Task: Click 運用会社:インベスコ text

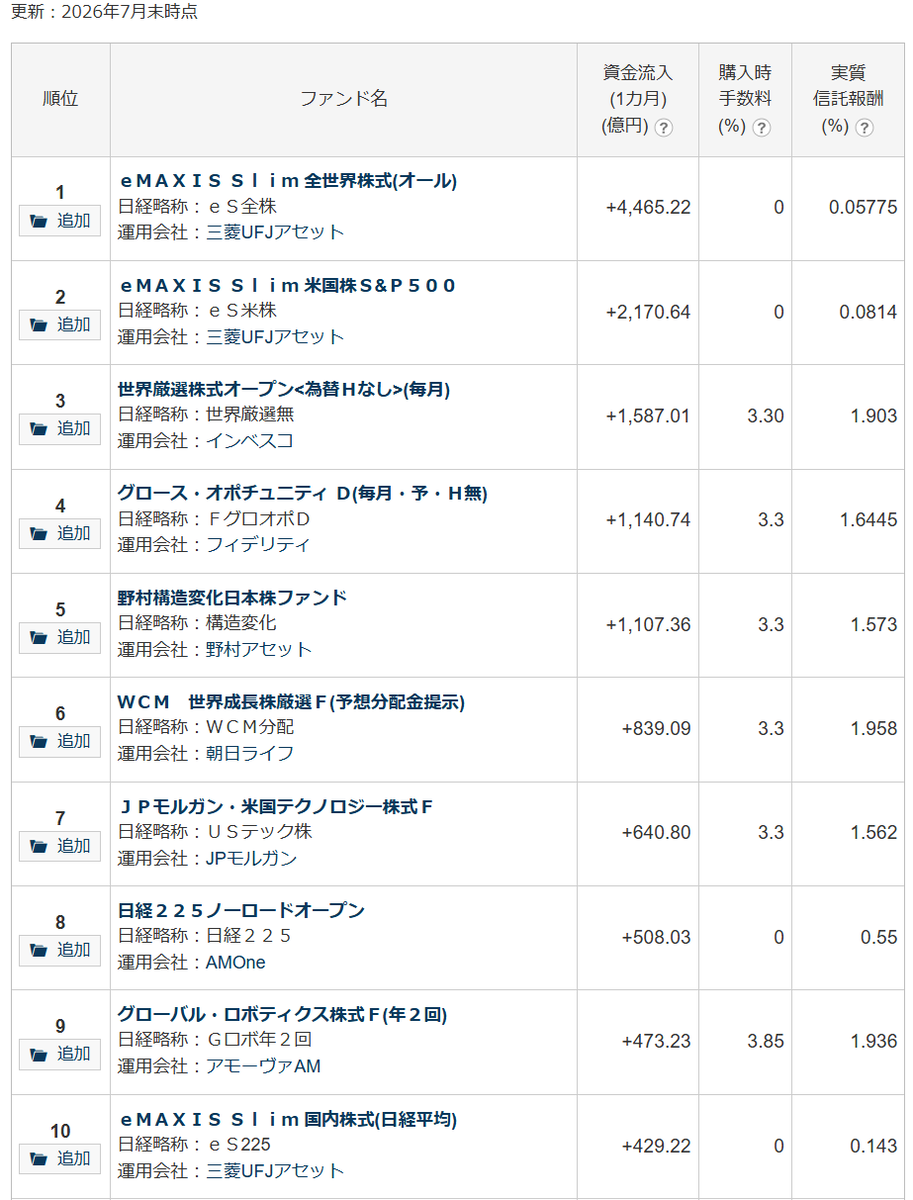Action: coord(206,440)
